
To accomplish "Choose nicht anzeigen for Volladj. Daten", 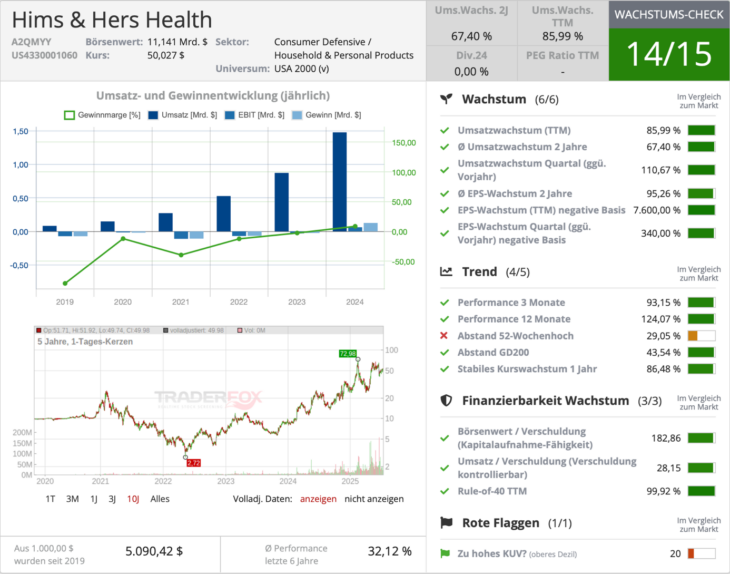I will pyautogui.click(x=374, y=499).
